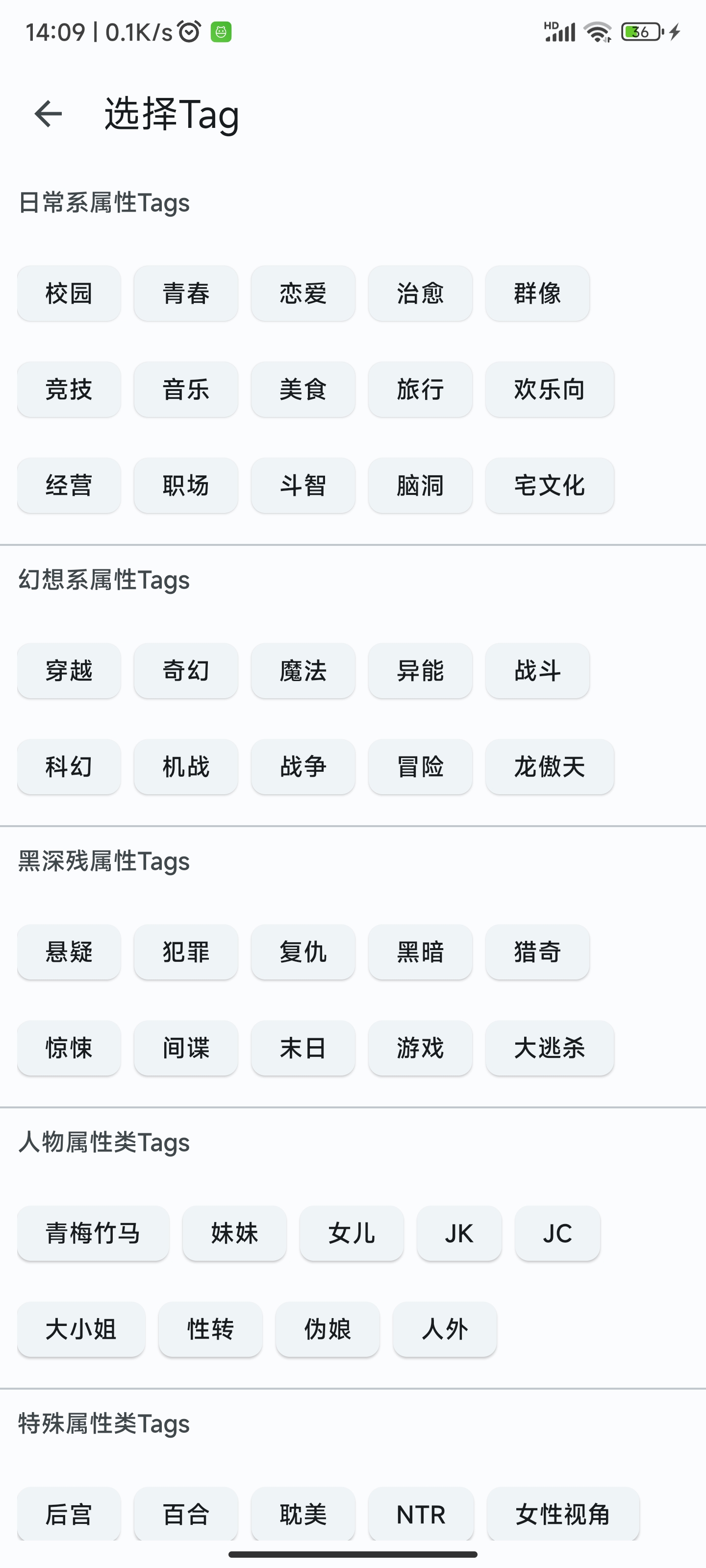Toggle the 校园 tag chip
The width and height of the screenshot is (706, 1568).
(x=69, y=294)
